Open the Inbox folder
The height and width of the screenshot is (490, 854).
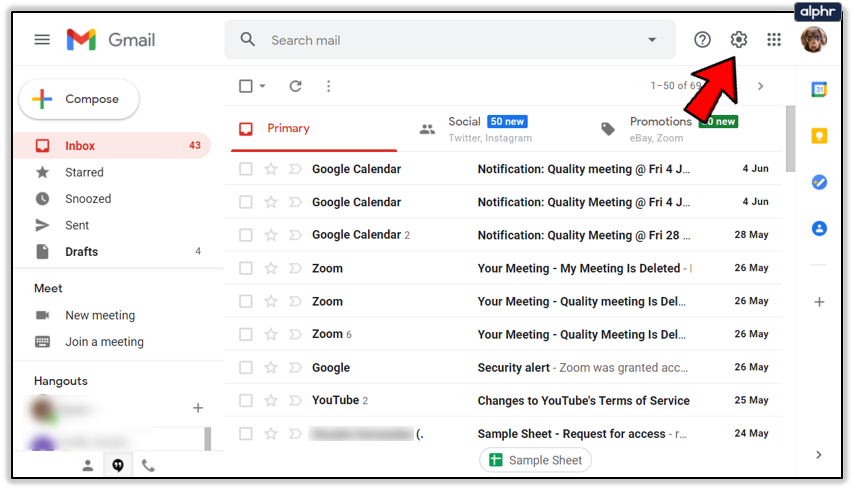click(x=112, y=145)
